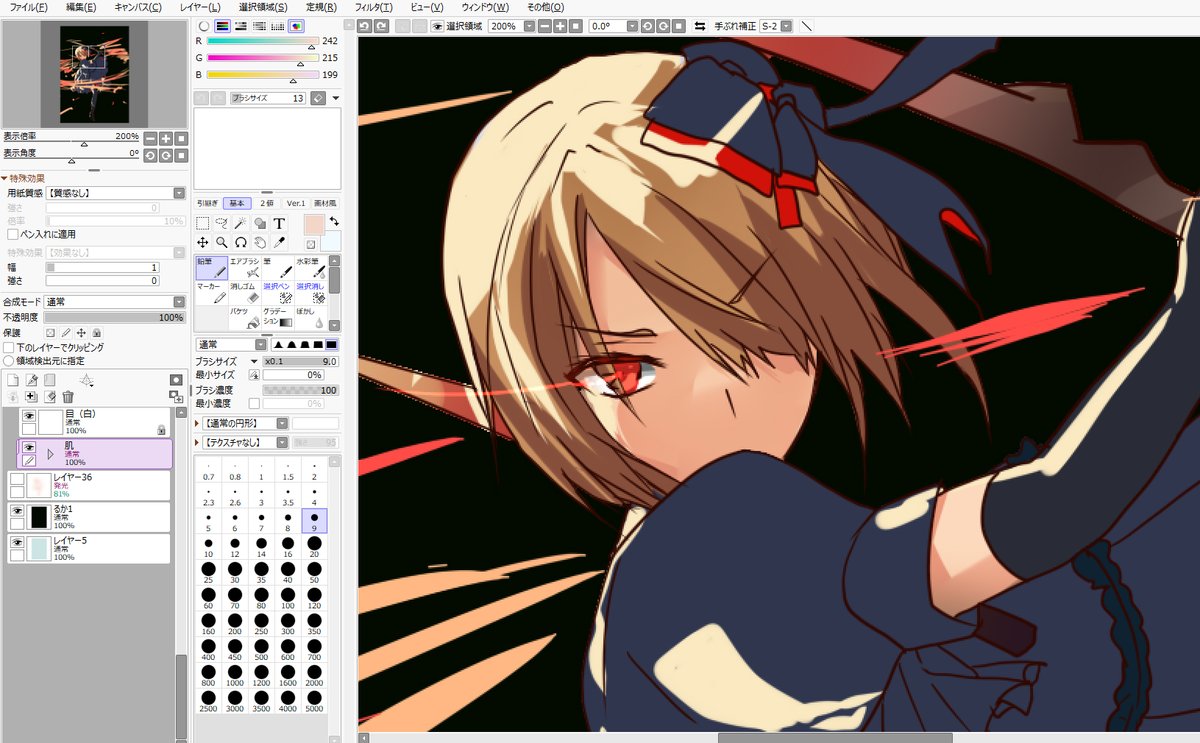
Task: Choose the バケツ bucket fill tool
Action: click(245, 318)
